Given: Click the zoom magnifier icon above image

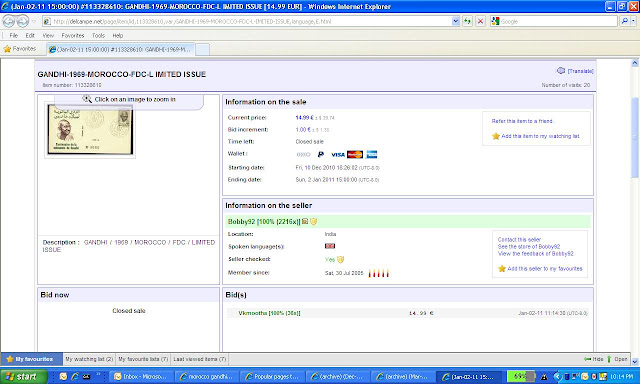Looking at the screenshot, I should click(x=87, y=99).
